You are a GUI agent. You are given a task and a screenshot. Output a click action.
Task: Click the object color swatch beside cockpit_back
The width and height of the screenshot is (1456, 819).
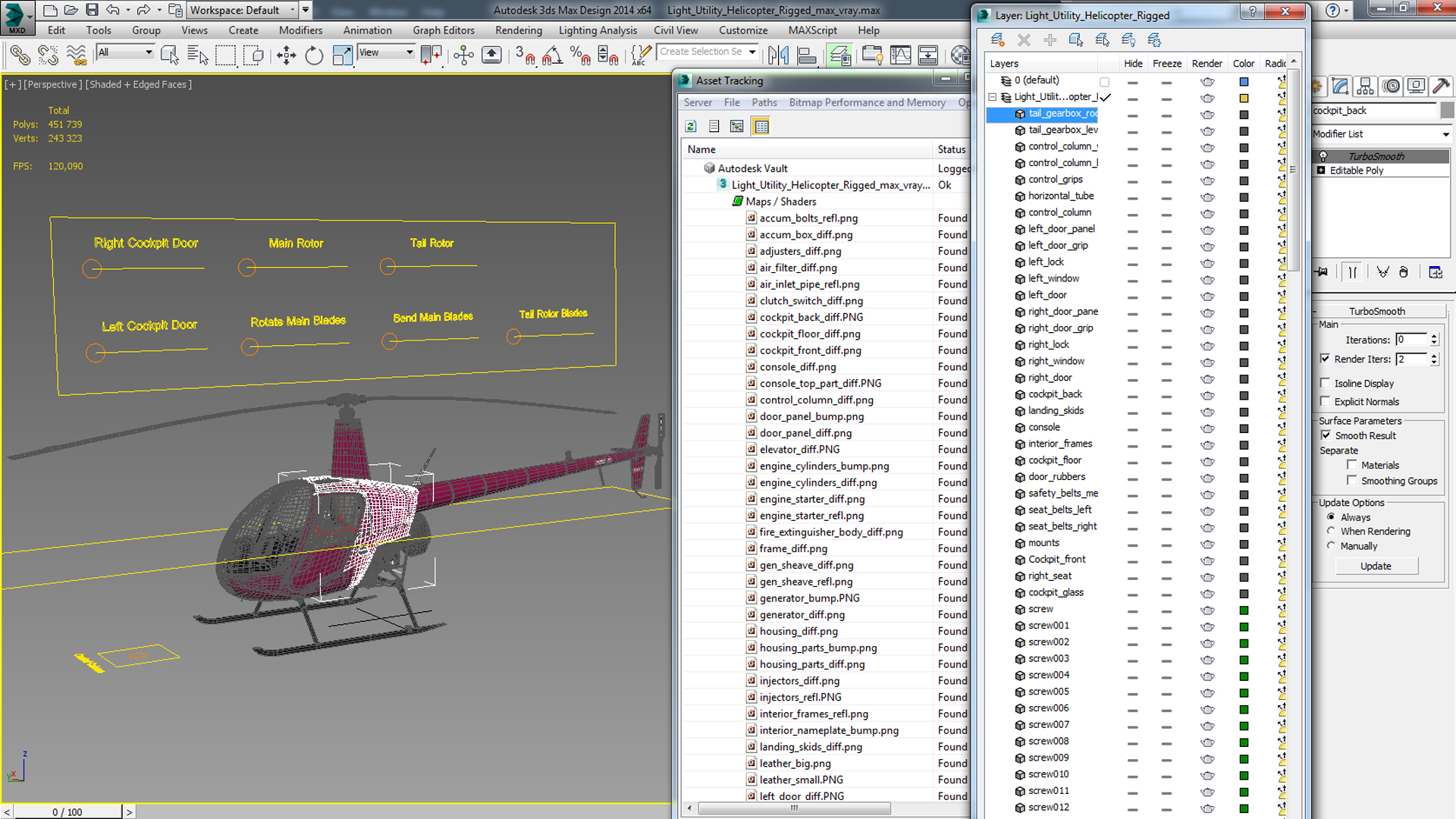click(x=1447, y=111)
